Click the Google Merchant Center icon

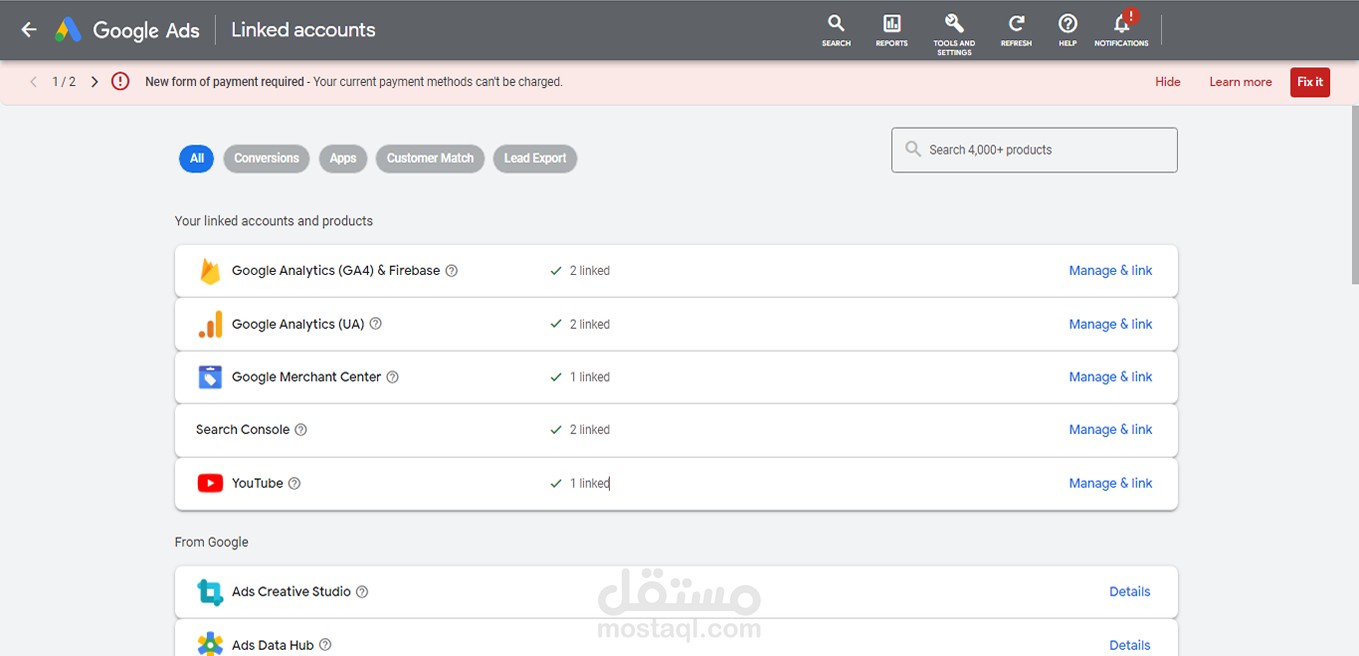pyautogui.click(x=210, y=377)
